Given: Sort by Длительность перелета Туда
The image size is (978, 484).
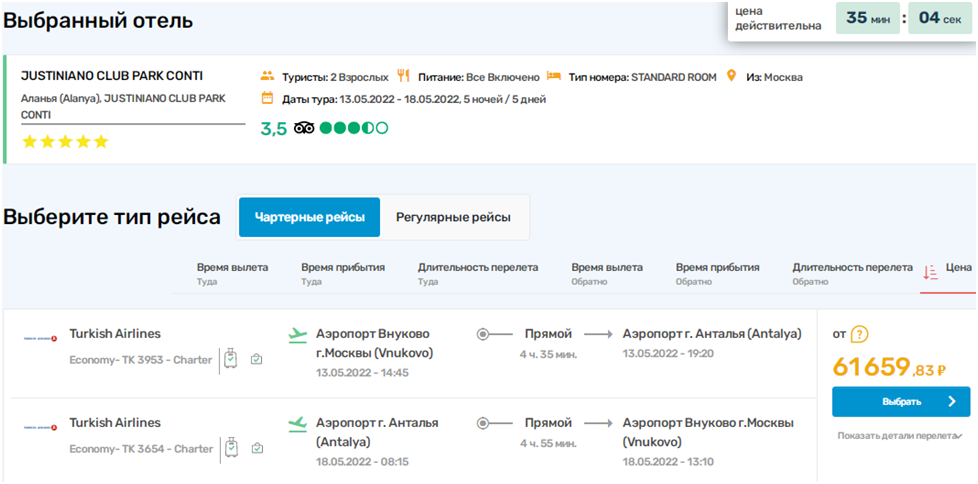Looking at the screenshot, I should pos(478,273).
